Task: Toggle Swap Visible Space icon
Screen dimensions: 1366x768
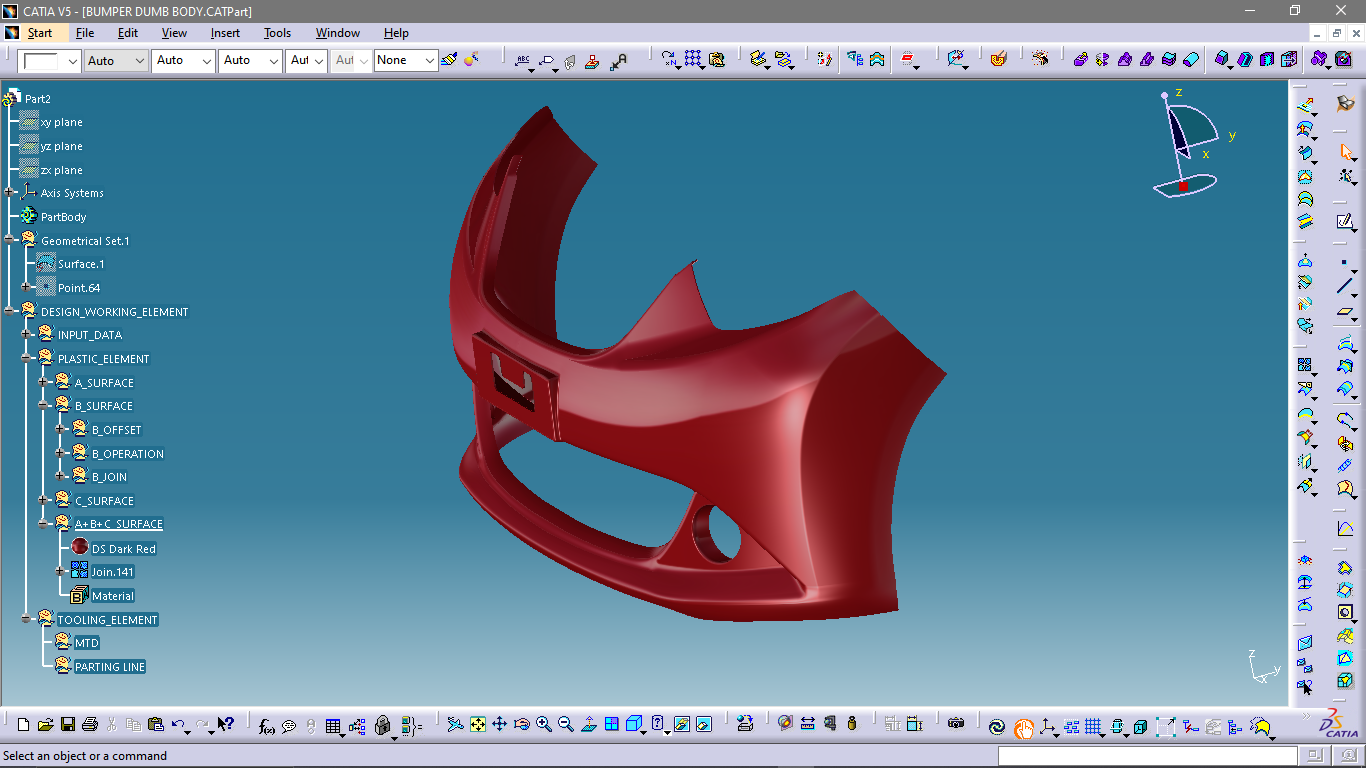Action: (x=704, y=724)
